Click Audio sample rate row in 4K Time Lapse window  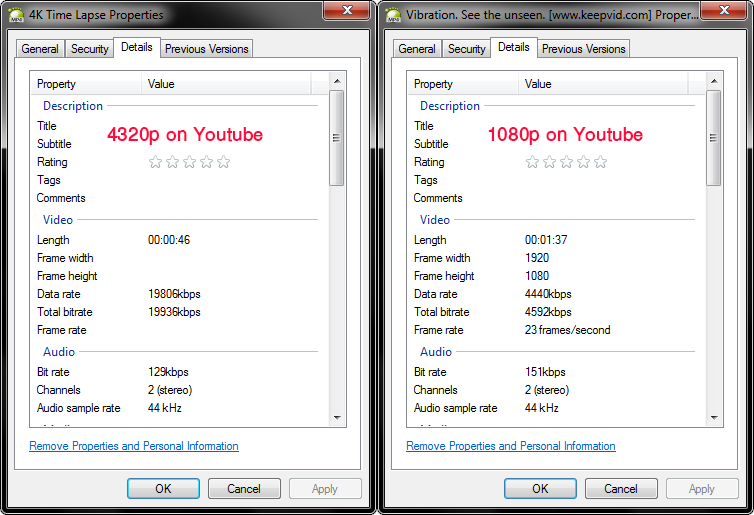pos(179,408)
